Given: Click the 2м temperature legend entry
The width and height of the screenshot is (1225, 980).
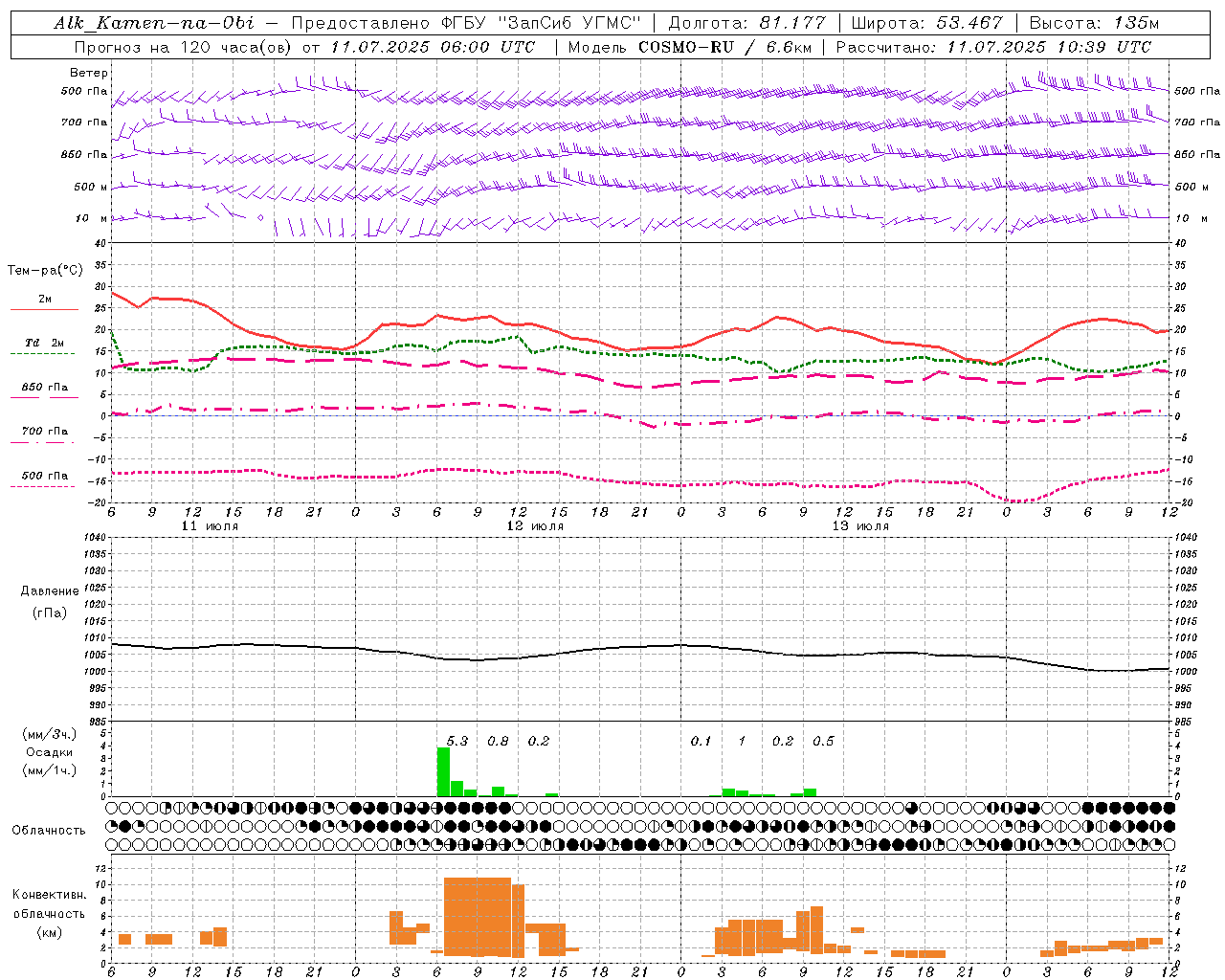Looking at the screenshot, I should [x=45, y=300].
